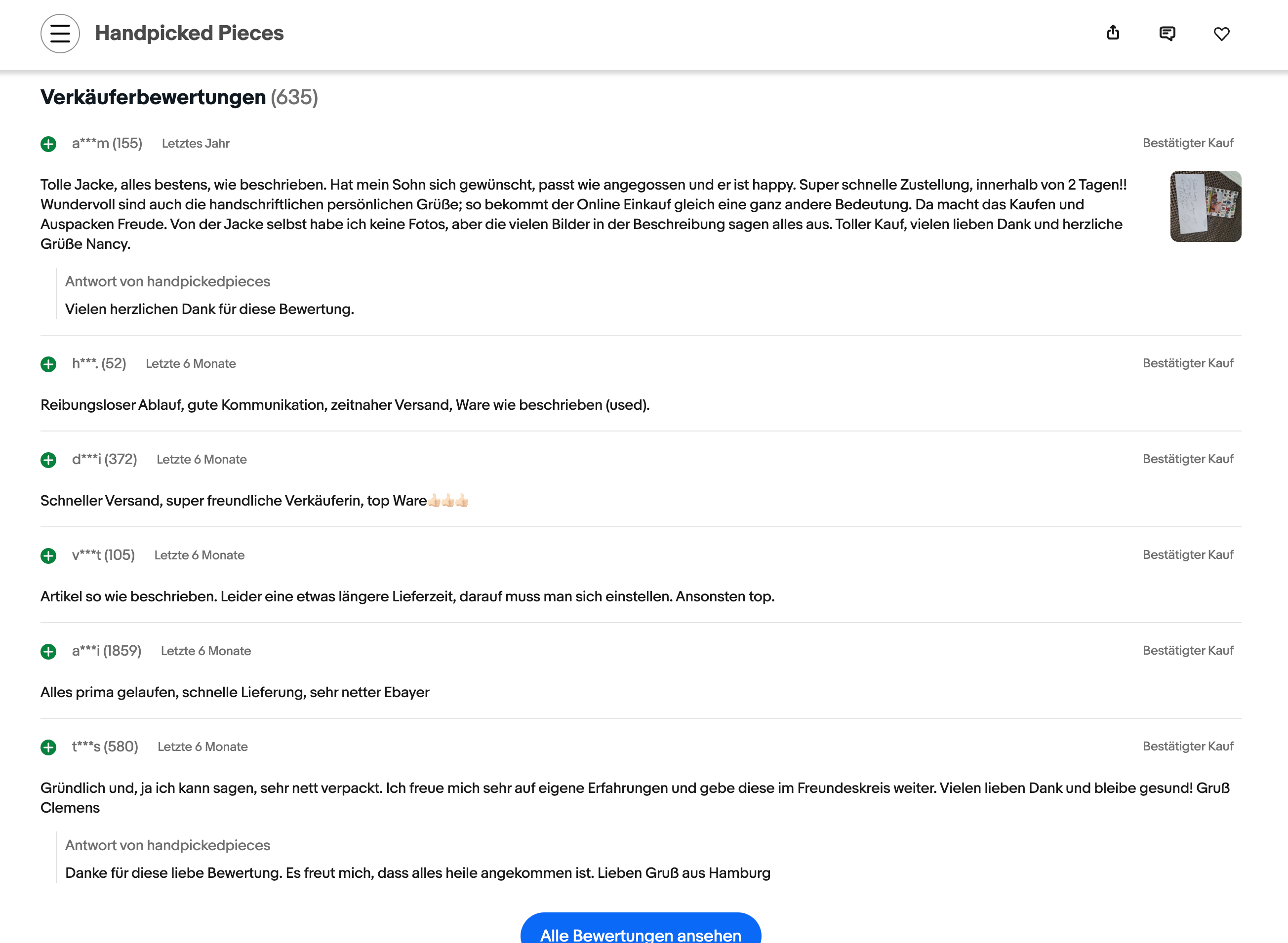Click the share icon in header
This screenshot has height=943, width=1288.
tap(1113, 33)
